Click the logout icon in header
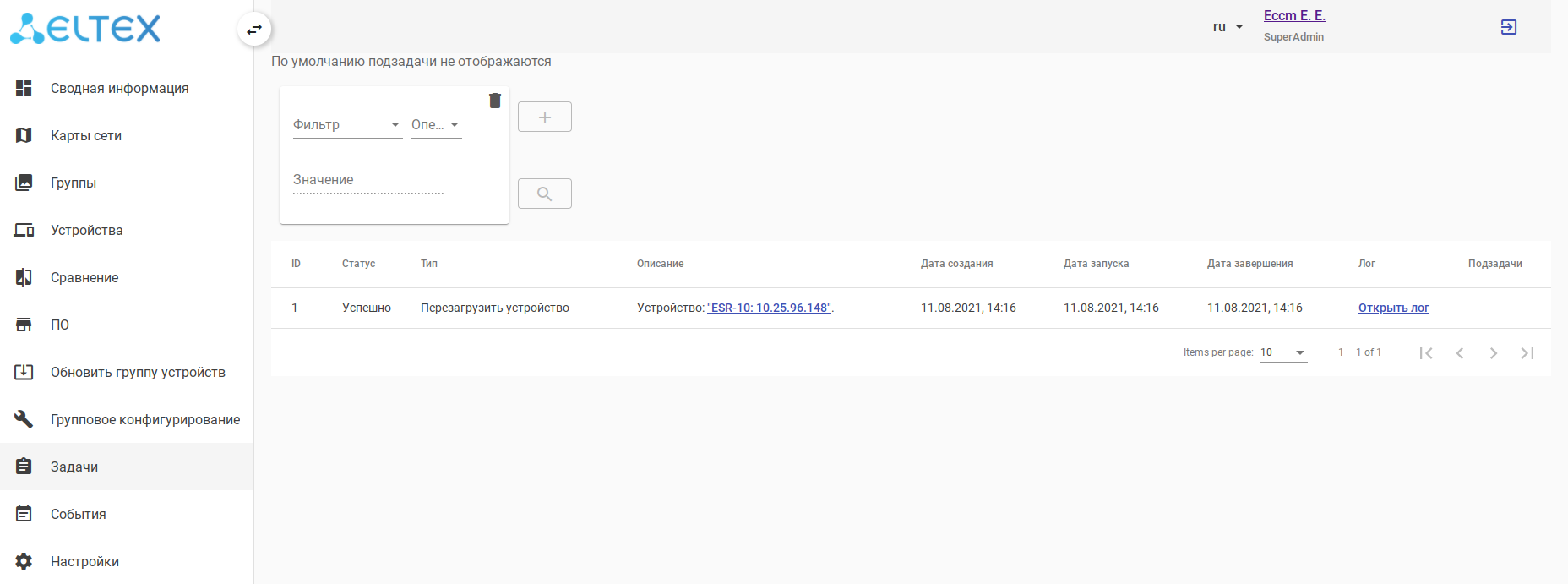The image size is (1568, 584). coord(1508,27)
